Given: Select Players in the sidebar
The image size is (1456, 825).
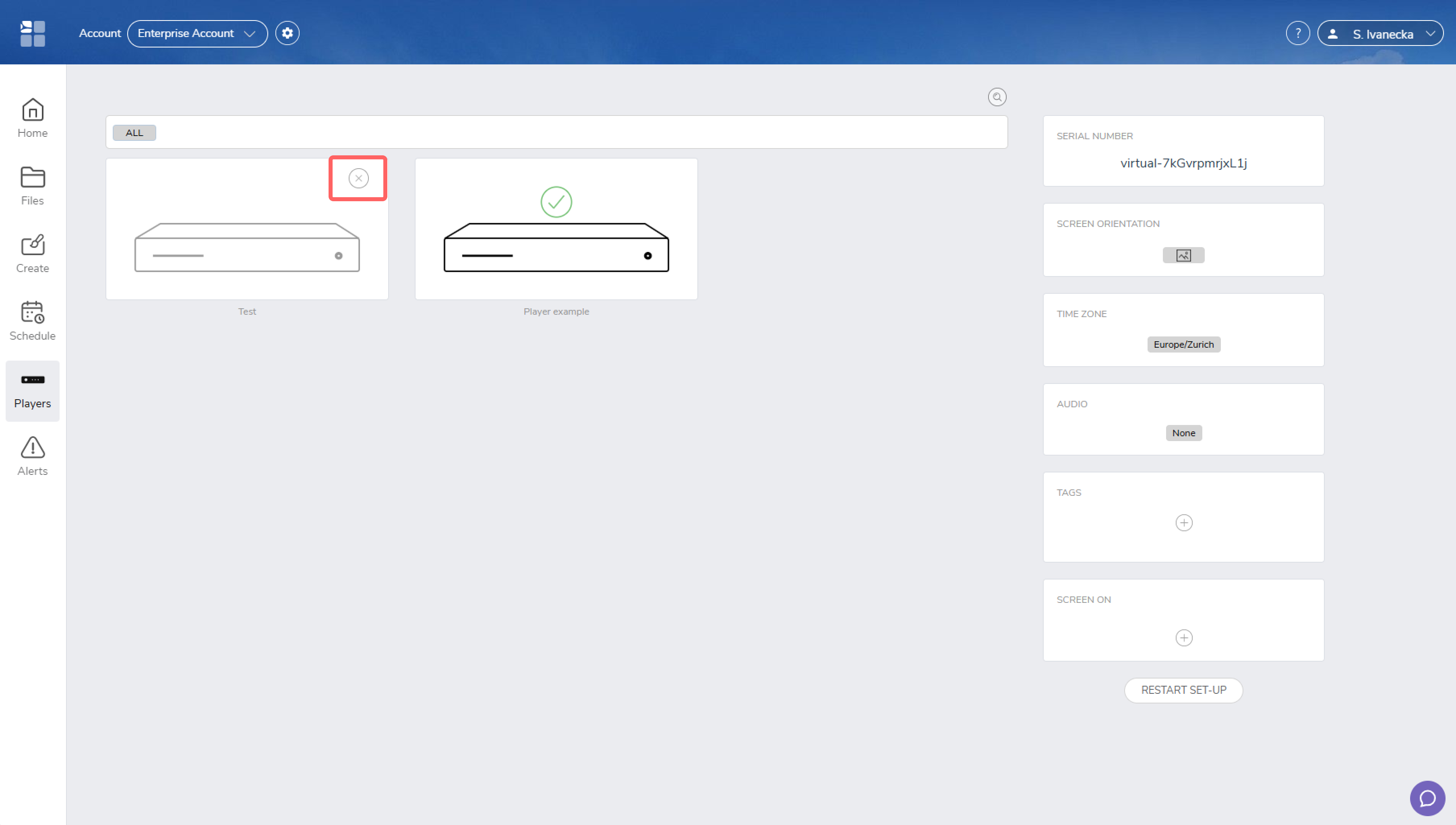Looking at the screenshot, I should point(32,391).
